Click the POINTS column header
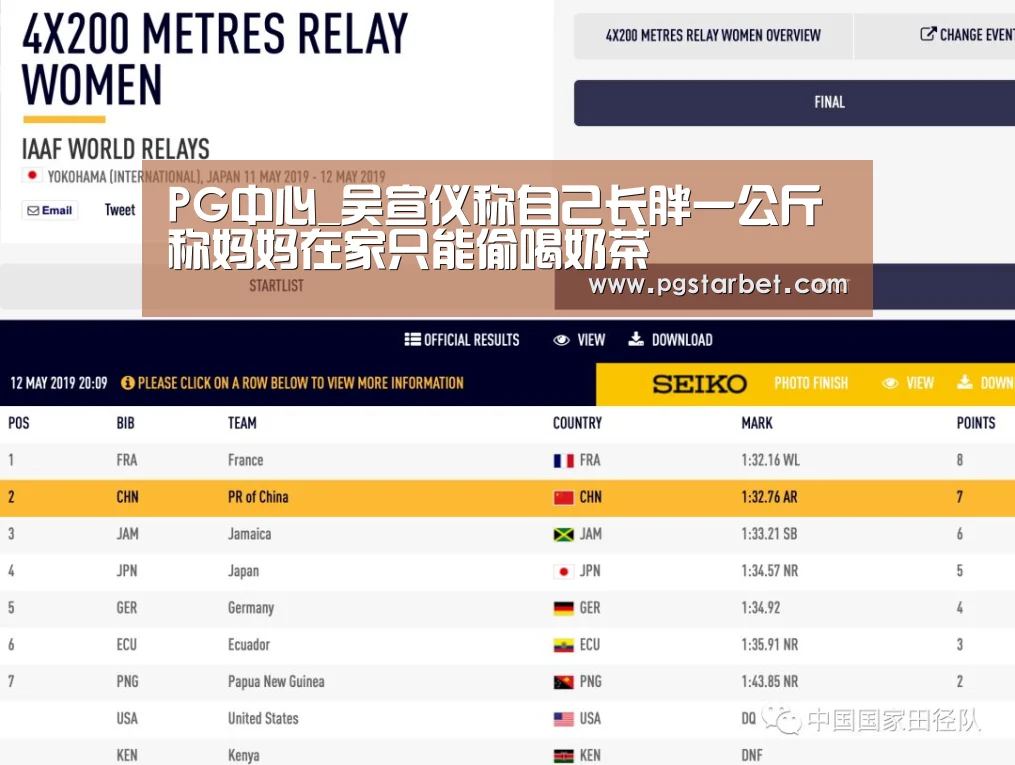The width and height of the screenshot is (1015, 765). (976, 423)
